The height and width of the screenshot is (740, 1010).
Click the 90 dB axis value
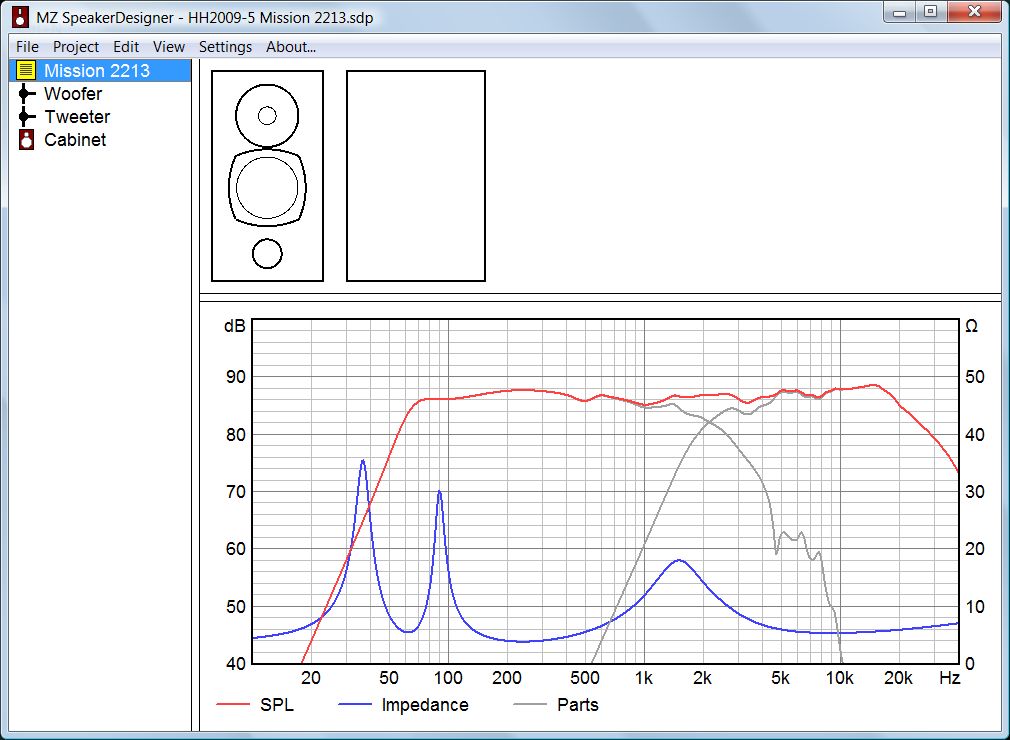pyautogui.click(x=236, y=377)
